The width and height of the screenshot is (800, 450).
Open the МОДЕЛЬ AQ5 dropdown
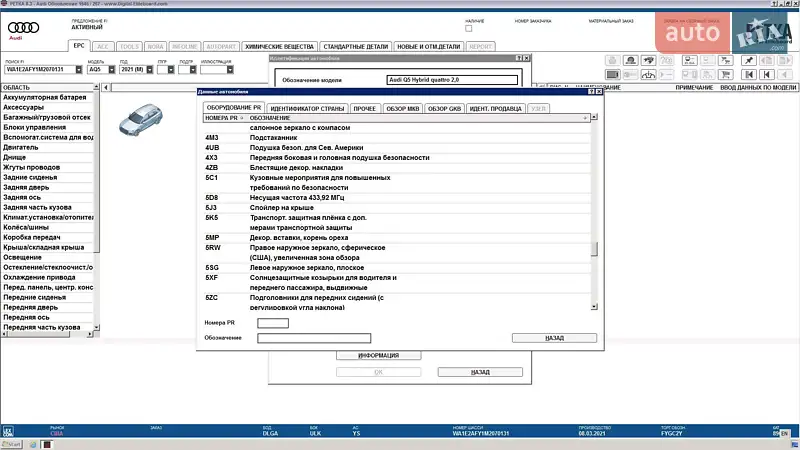[111, 70]
